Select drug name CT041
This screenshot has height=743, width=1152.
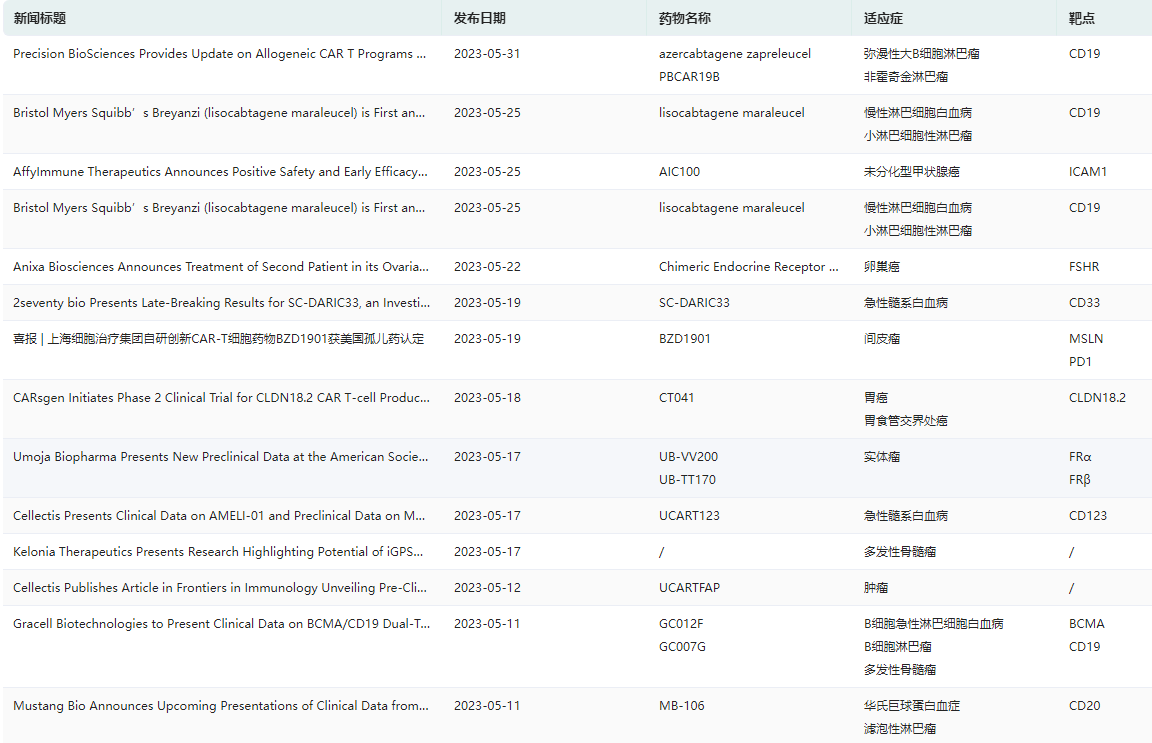click(x=677, y=398)
